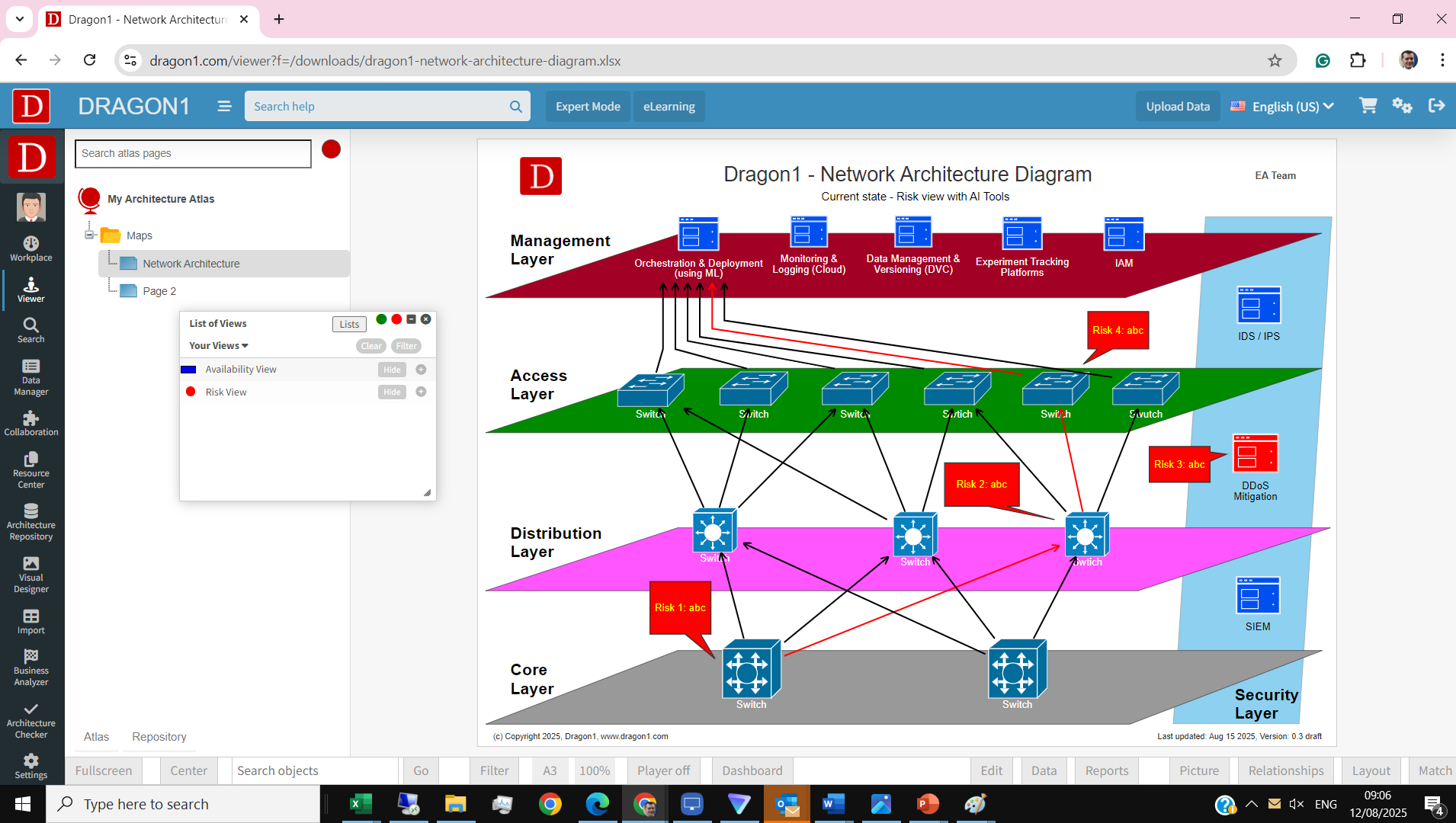
Task: Open the Dashboard toolbar item
Action: click(x=752, y=770)
